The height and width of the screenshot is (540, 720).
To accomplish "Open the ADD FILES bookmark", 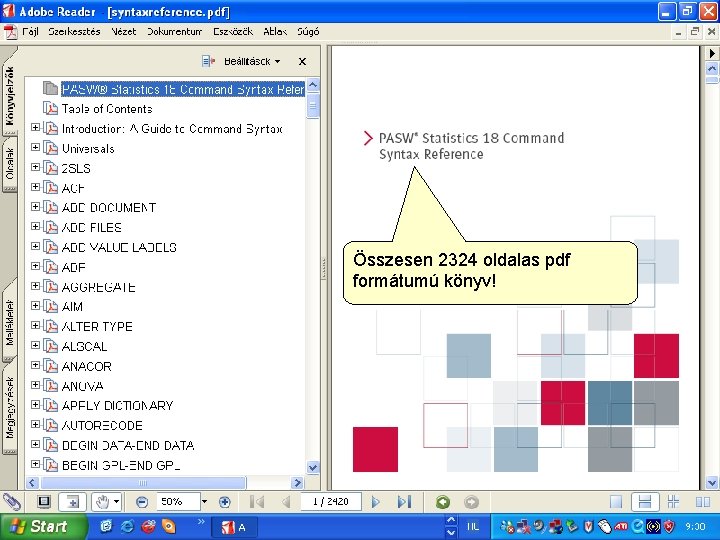I will point(92,228).
